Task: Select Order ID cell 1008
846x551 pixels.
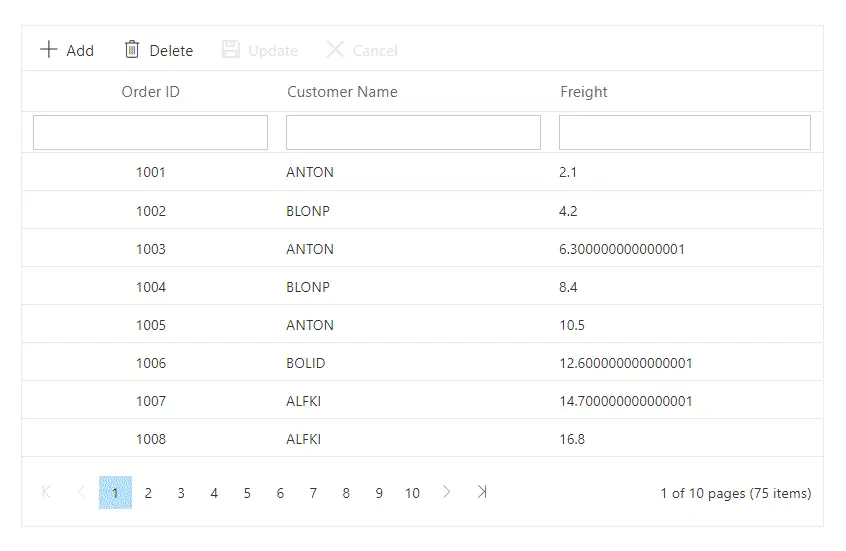Action: (x=151, y=439)
